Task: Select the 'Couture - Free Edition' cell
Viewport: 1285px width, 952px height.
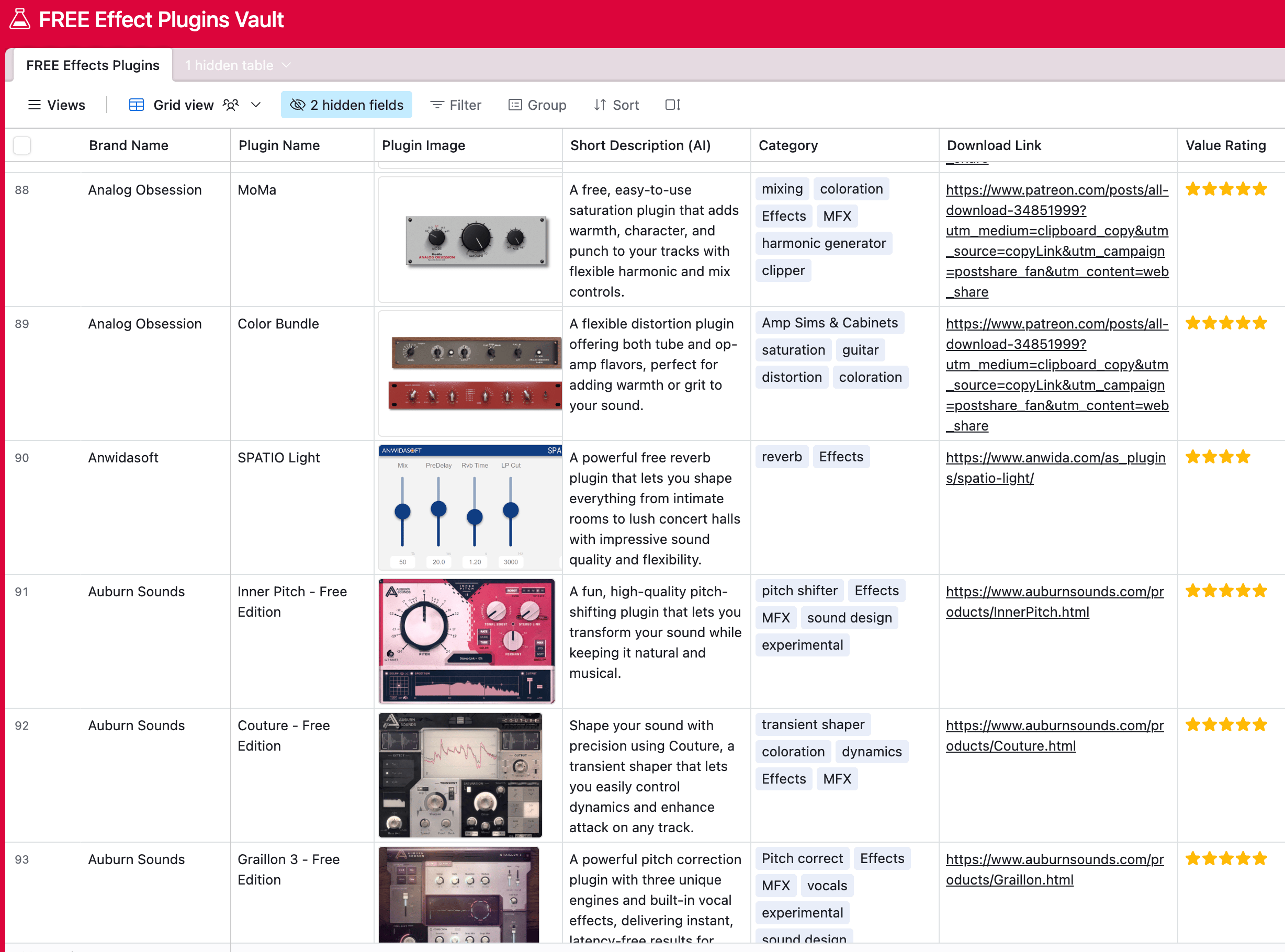Action: tap(302, 775)
